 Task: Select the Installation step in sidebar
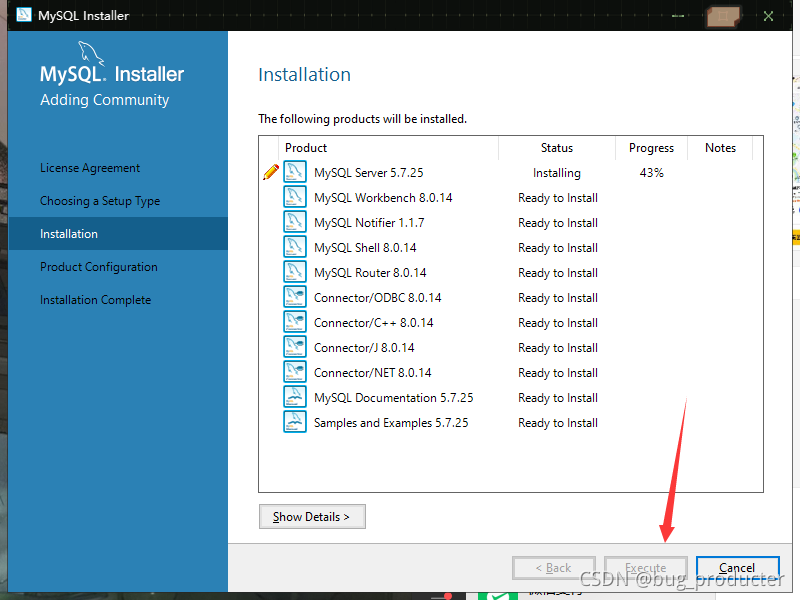pyautogui.click(x=118, y=234)
